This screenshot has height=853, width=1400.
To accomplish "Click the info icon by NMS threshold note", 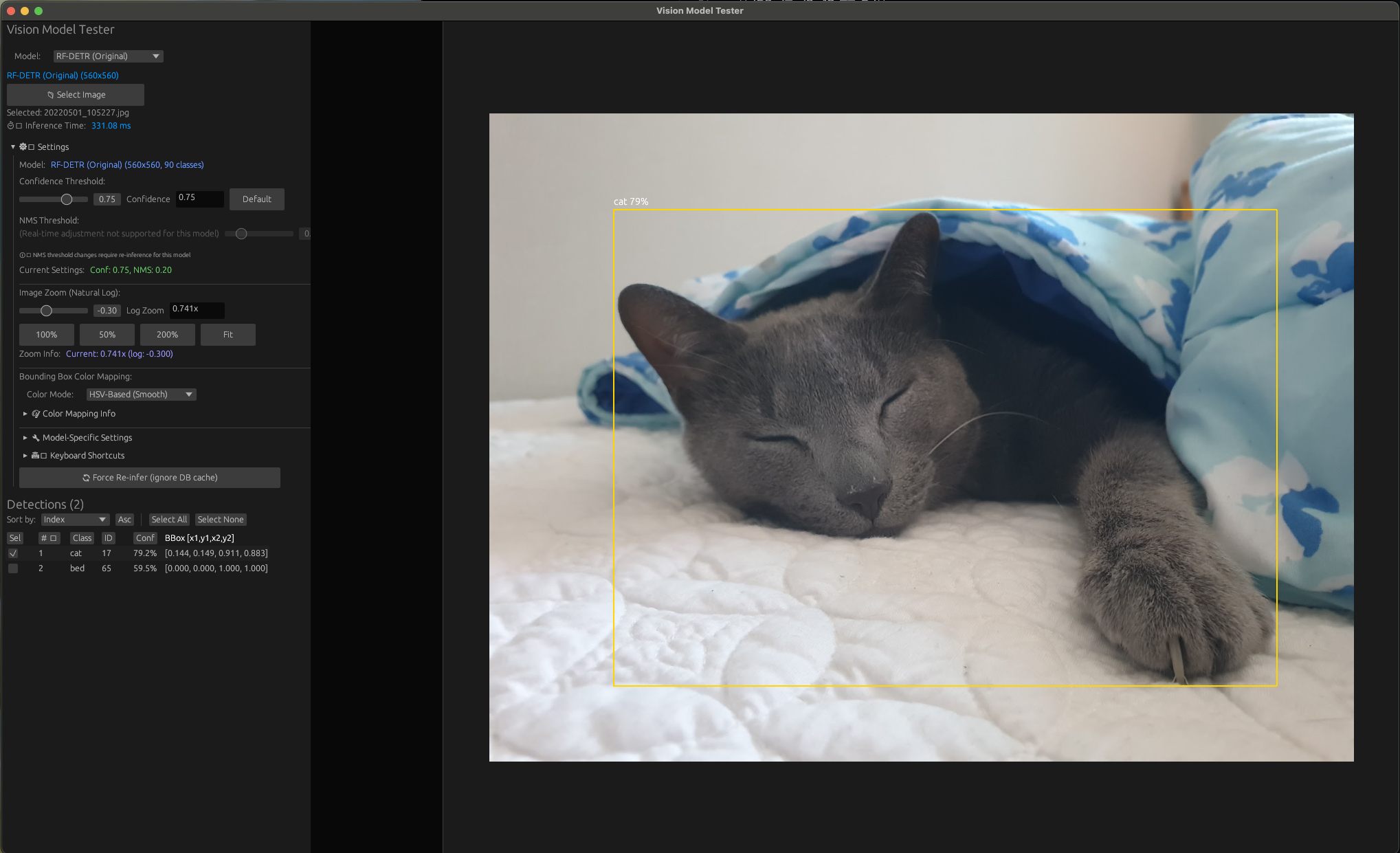I will [x=22, y=255].
